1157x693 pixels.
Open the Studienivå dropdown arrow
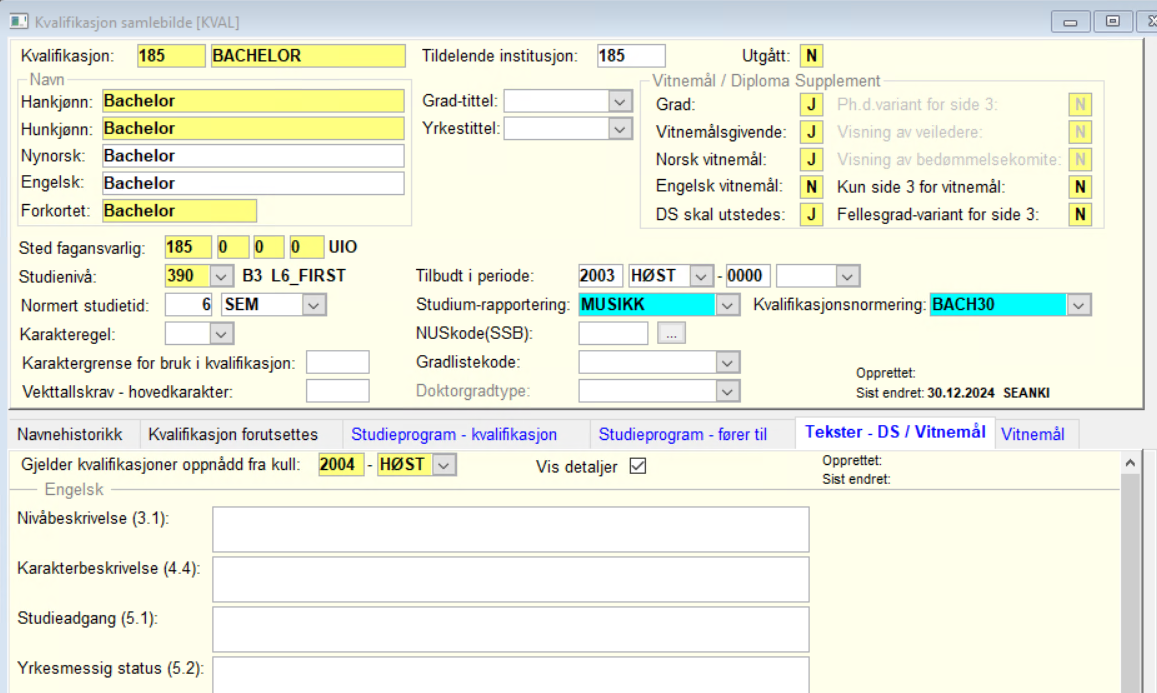pos(221,276)
